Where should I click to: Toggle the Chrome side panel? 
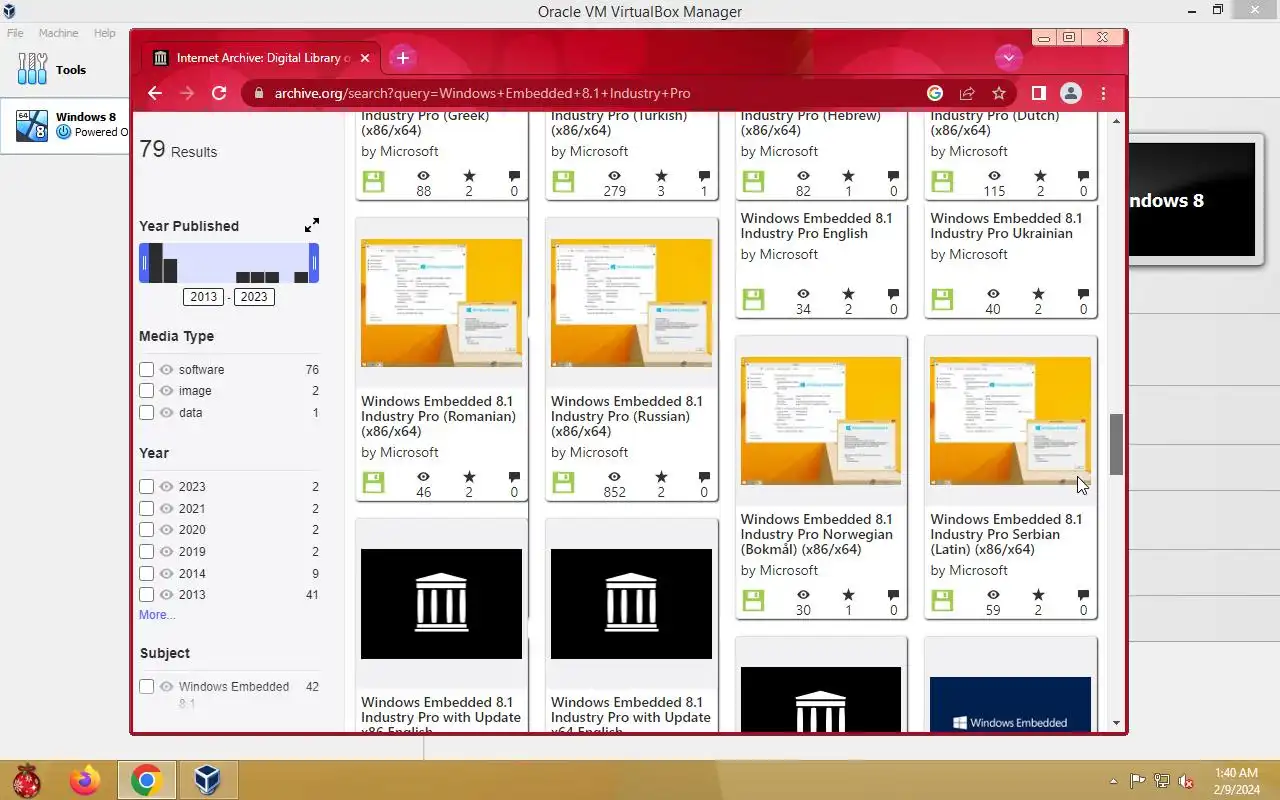coord(1039,93)
